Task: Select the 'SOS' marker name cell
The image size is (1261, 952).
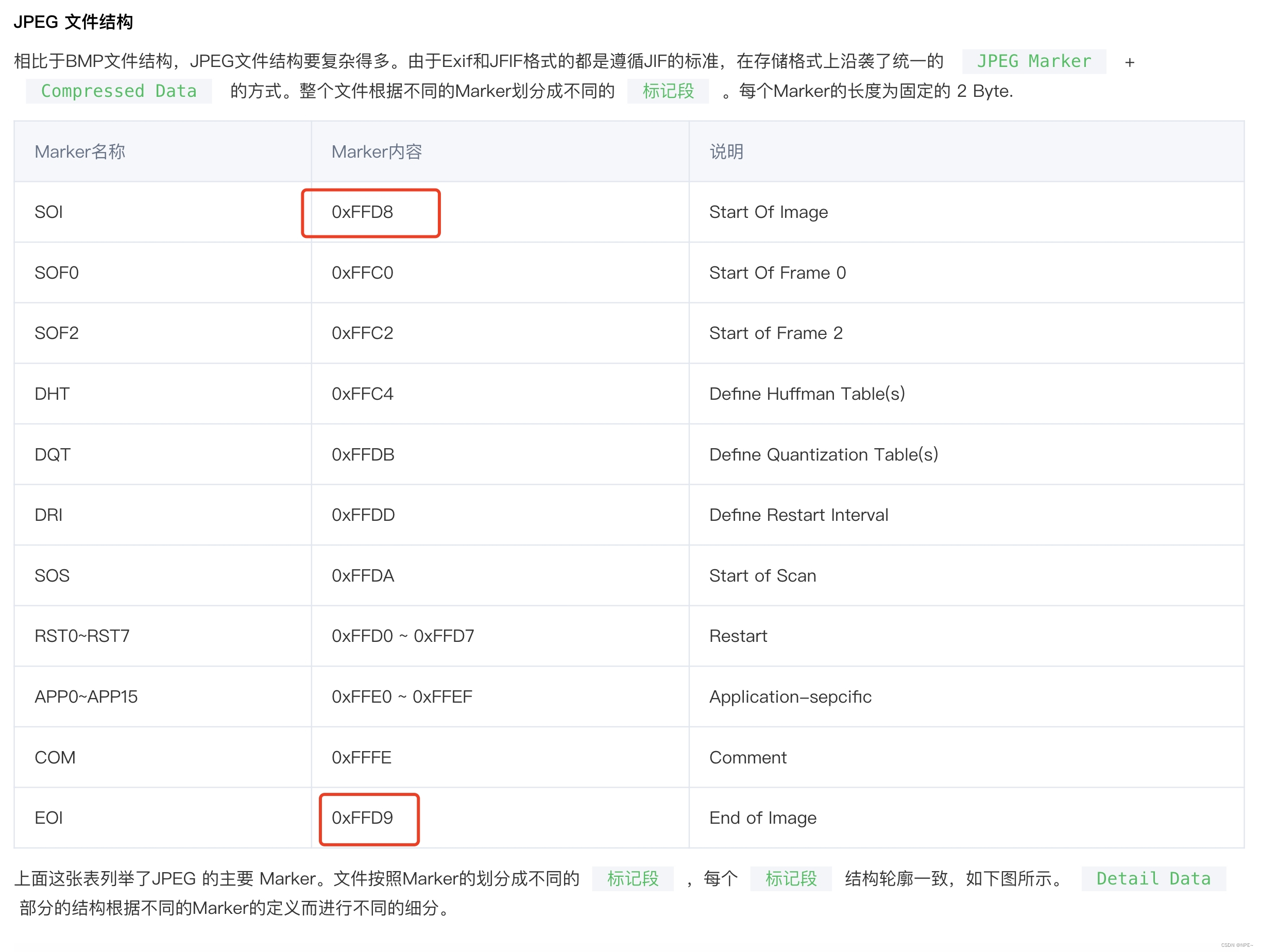Action: (162, 576)
